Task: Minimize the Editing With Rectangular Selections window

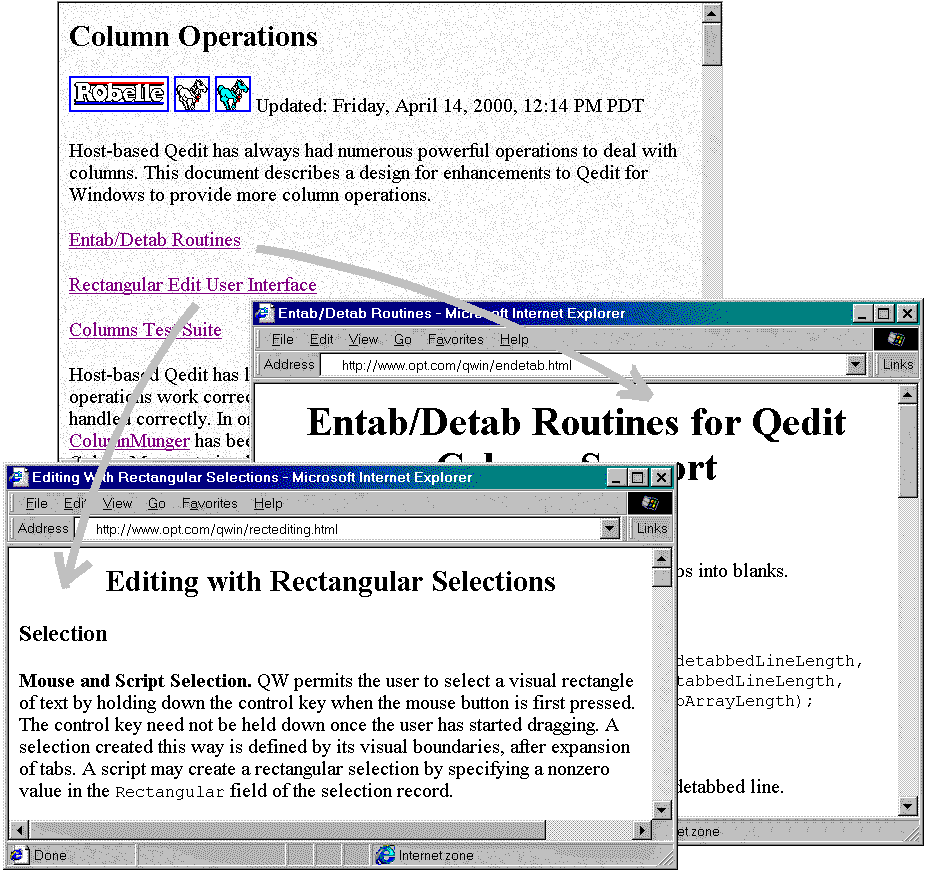Action: pyautogui.click(x=617, y=477)
